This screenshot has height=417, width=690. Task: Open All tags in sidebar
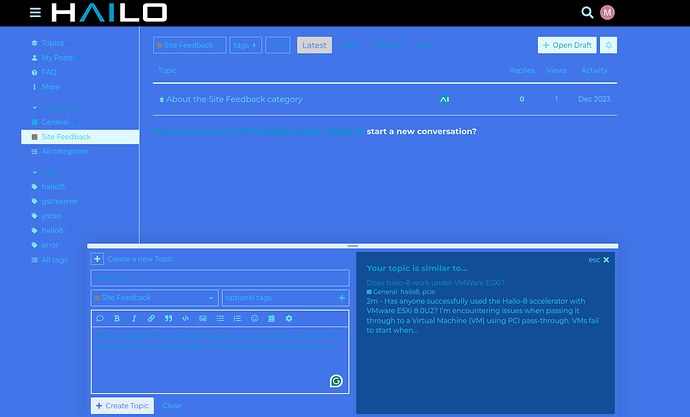tap(54, 260)
